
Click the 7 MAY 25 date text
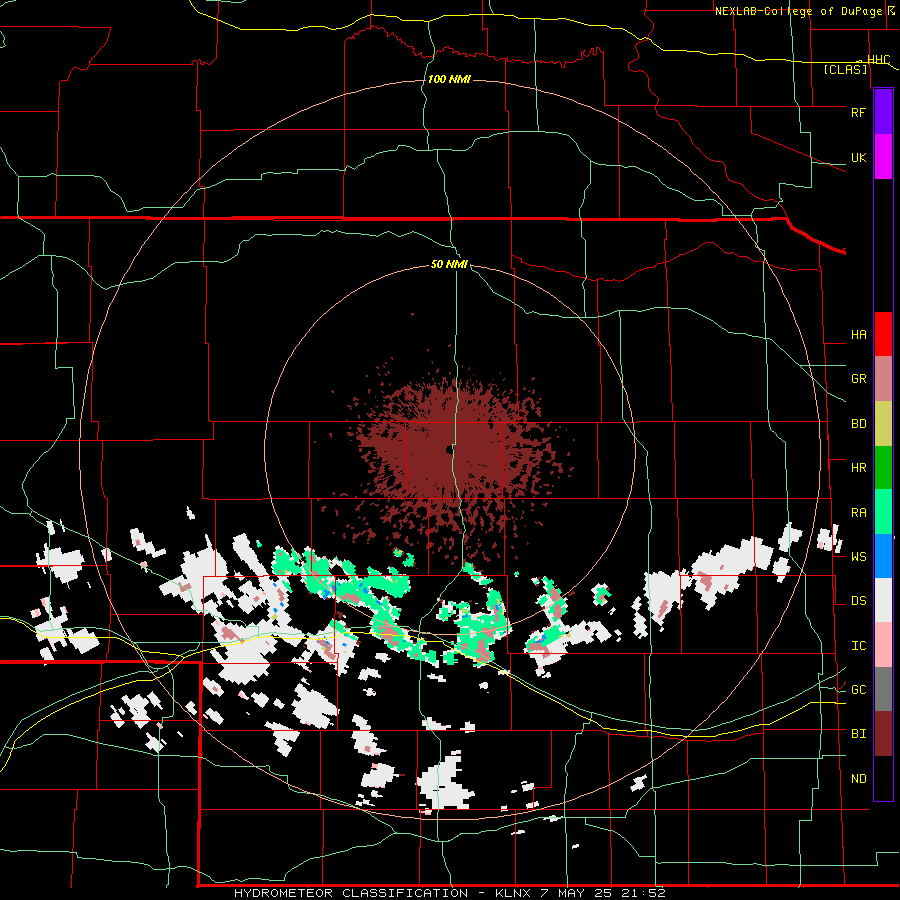(576, 893)
